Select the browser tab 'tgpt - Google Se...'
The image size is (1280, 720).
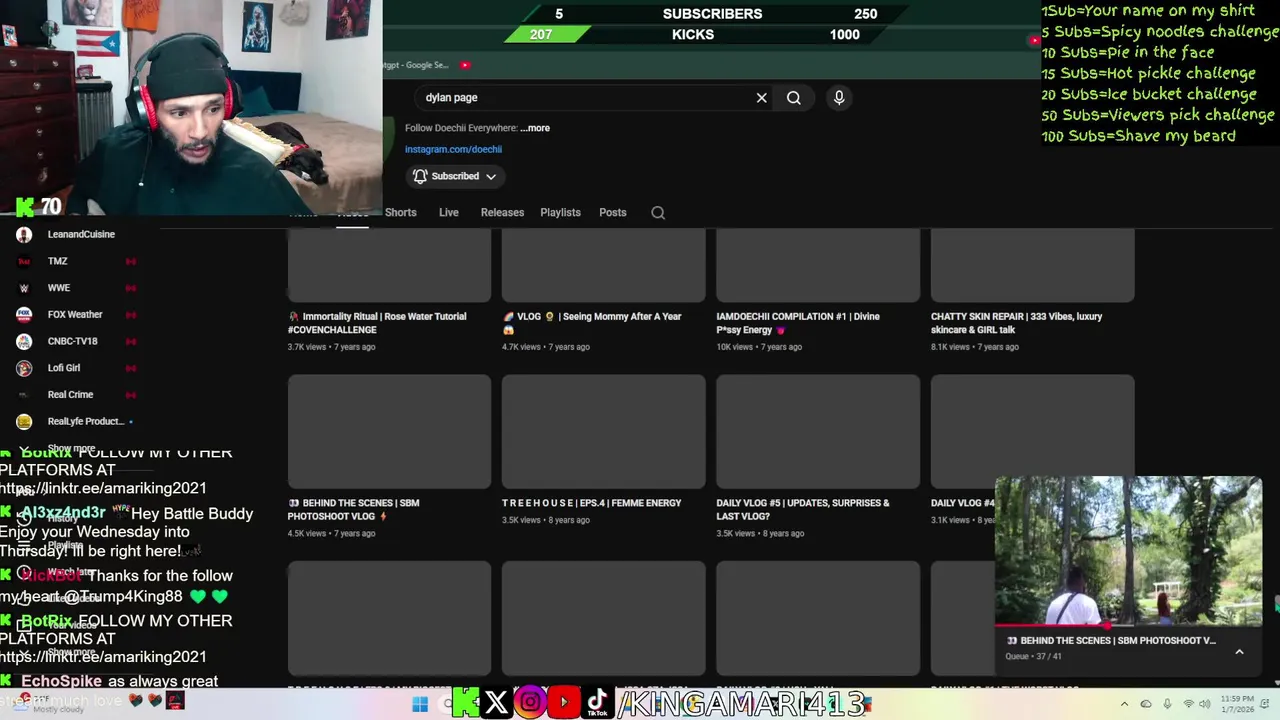pos(418,65)
